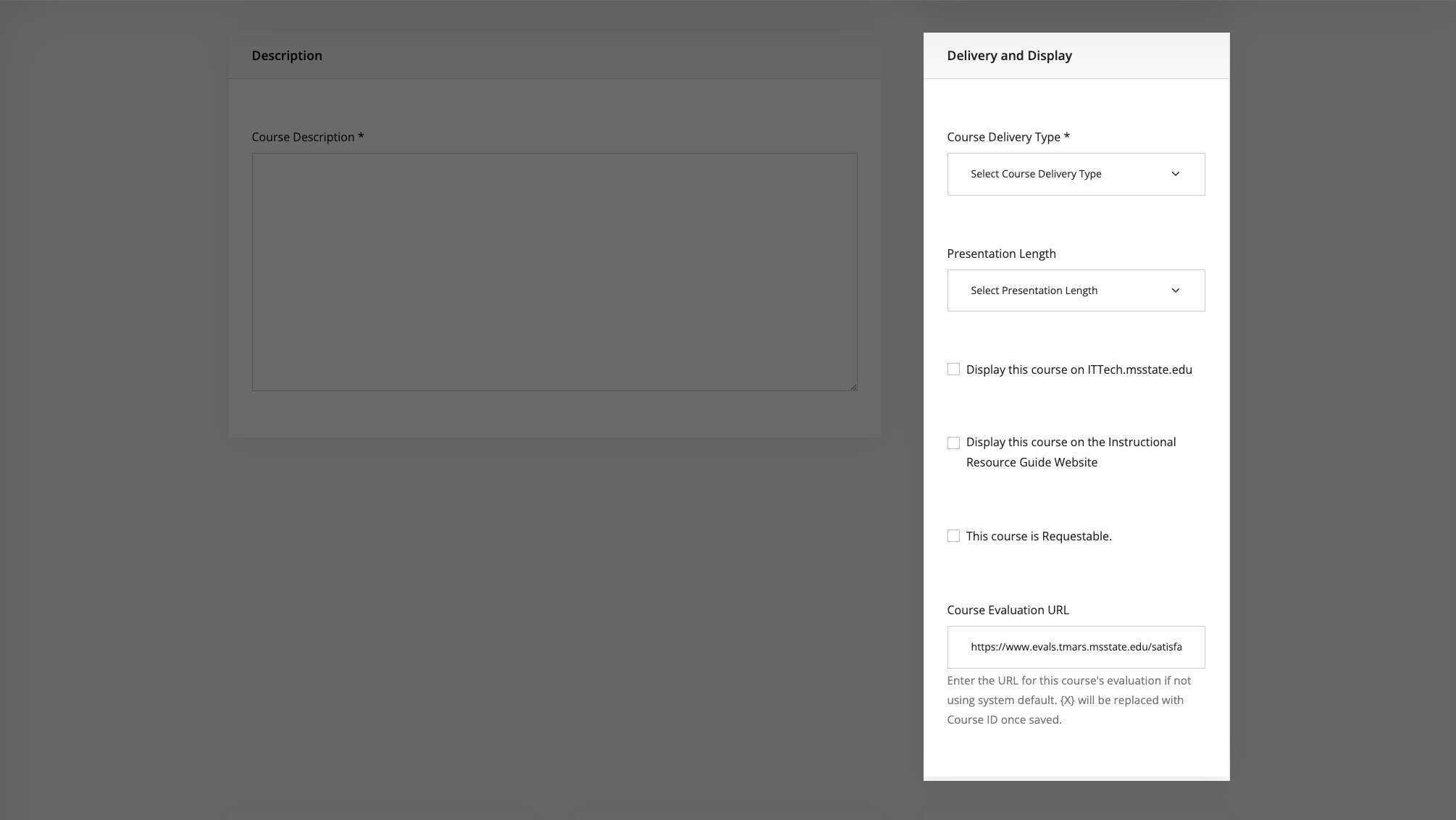1456x820 pixels.
Task: Click the Course Delivery Type label
Action: tap(1008, 137)
